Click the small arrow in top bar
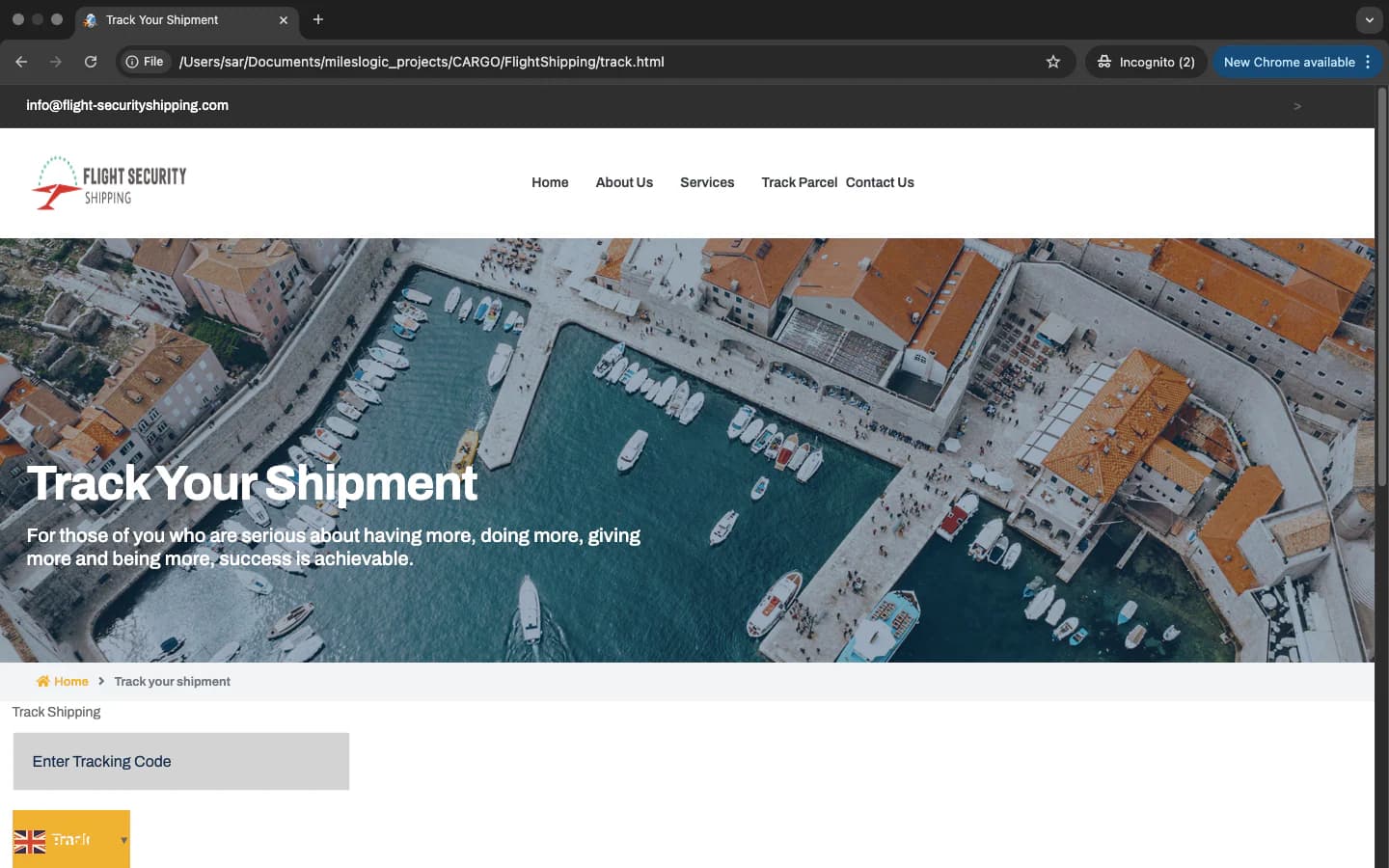The image size is (1389, 868). (x=1297, y=106)
